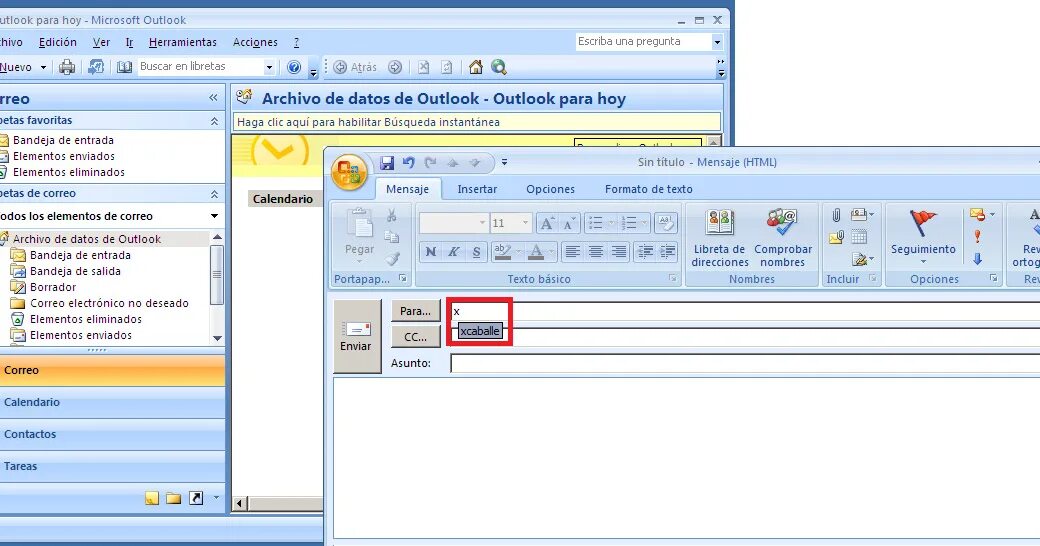Toggle underline (S) formatting
This screenshot has width=1040, height=546.
(x=476, y=251)
